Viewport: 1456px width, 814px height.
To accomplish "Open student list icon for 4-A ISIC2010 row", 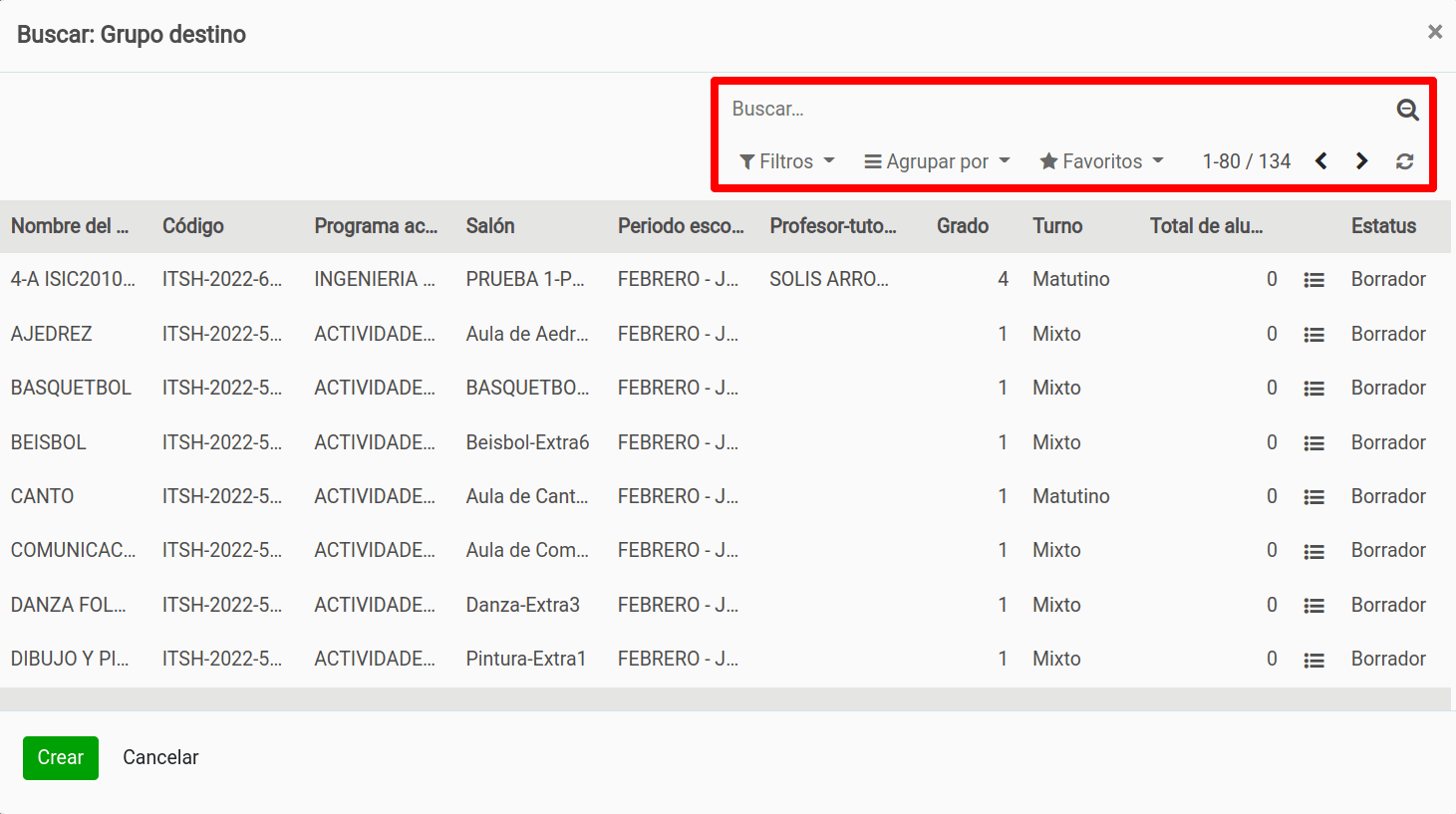I will pos(1313,281).
